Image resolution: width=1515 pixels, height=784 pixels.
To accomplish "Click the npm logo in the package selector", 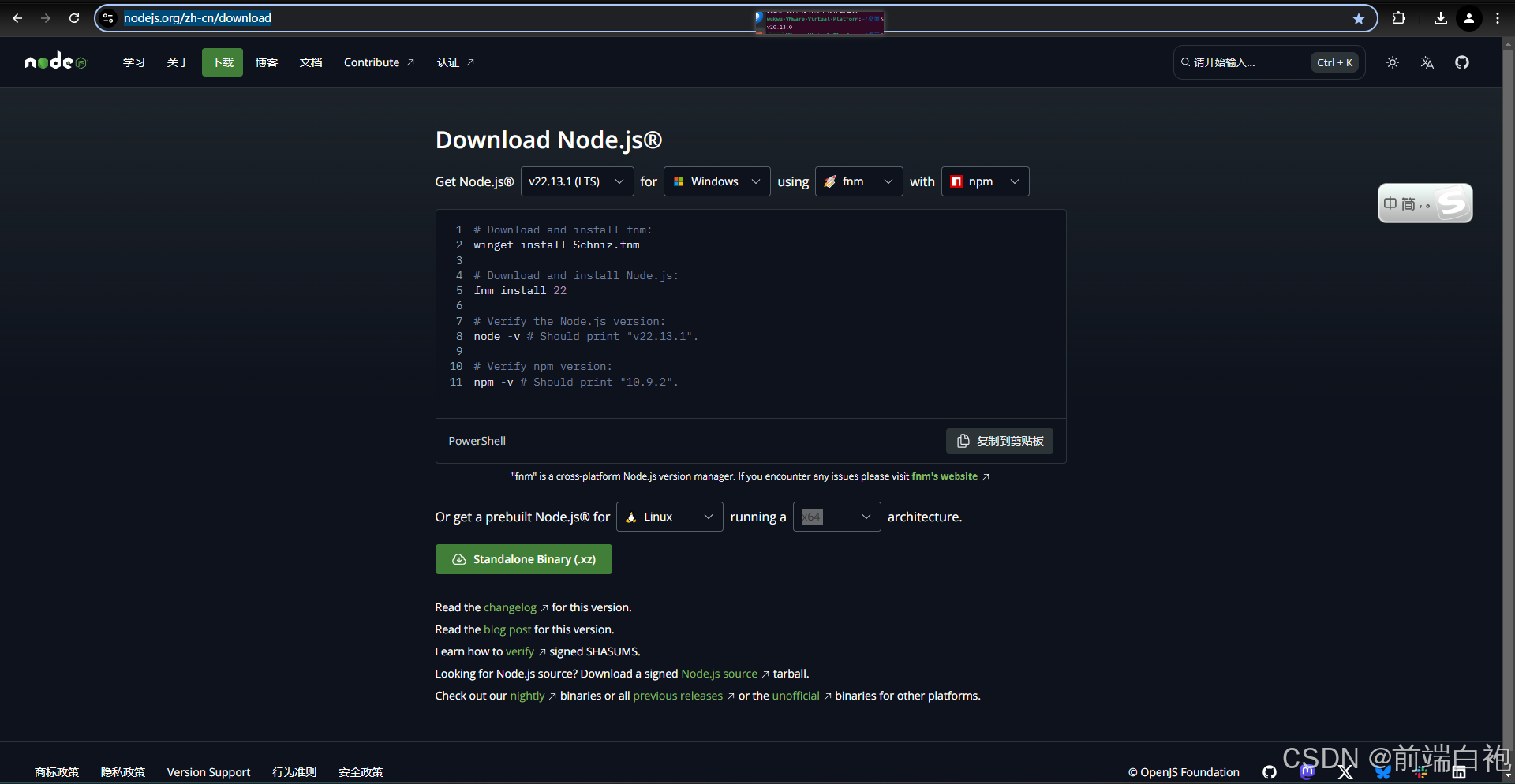I will (x=956, y=181).
